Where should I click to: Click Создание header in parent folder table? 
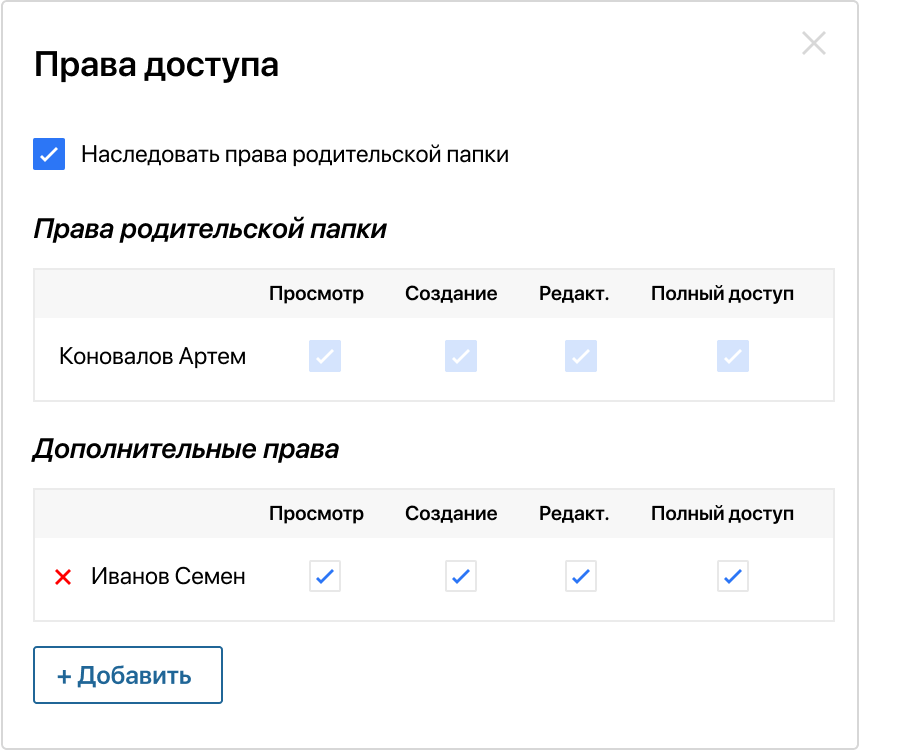[451, 293]
